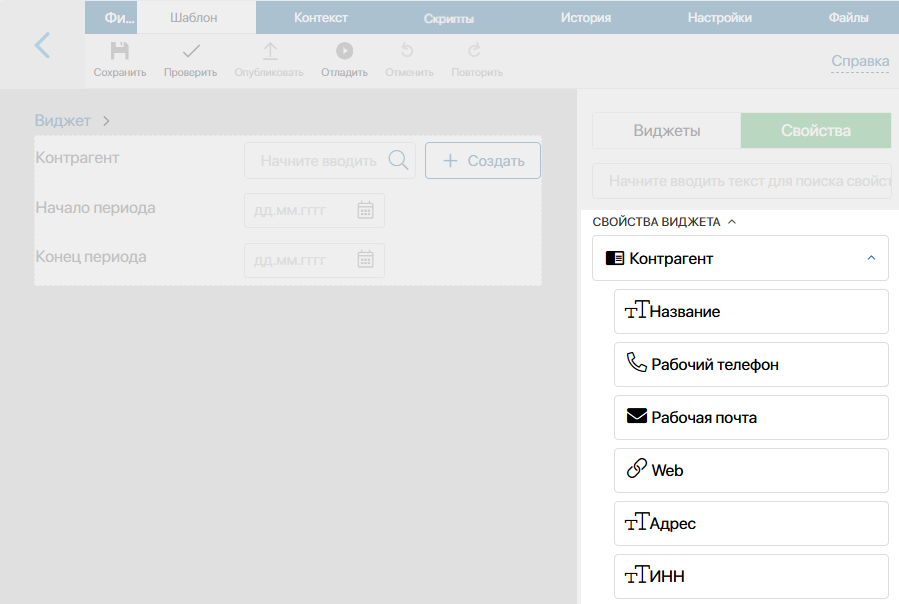Click the Опубликовать upload icon
The image size is (899, 604).
269,51
